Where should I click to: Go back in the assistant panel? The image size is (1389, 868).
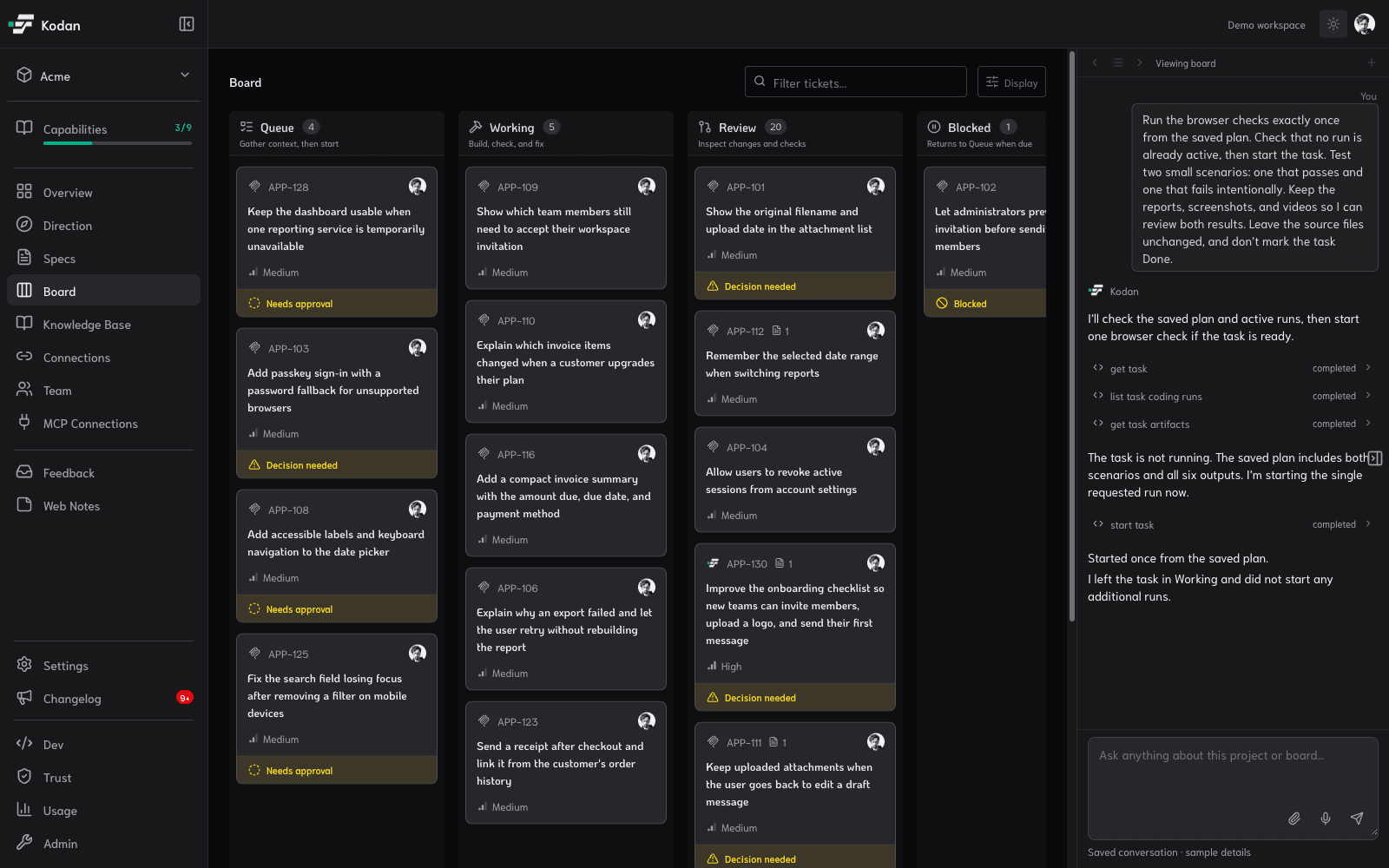tap(1095, 62)
